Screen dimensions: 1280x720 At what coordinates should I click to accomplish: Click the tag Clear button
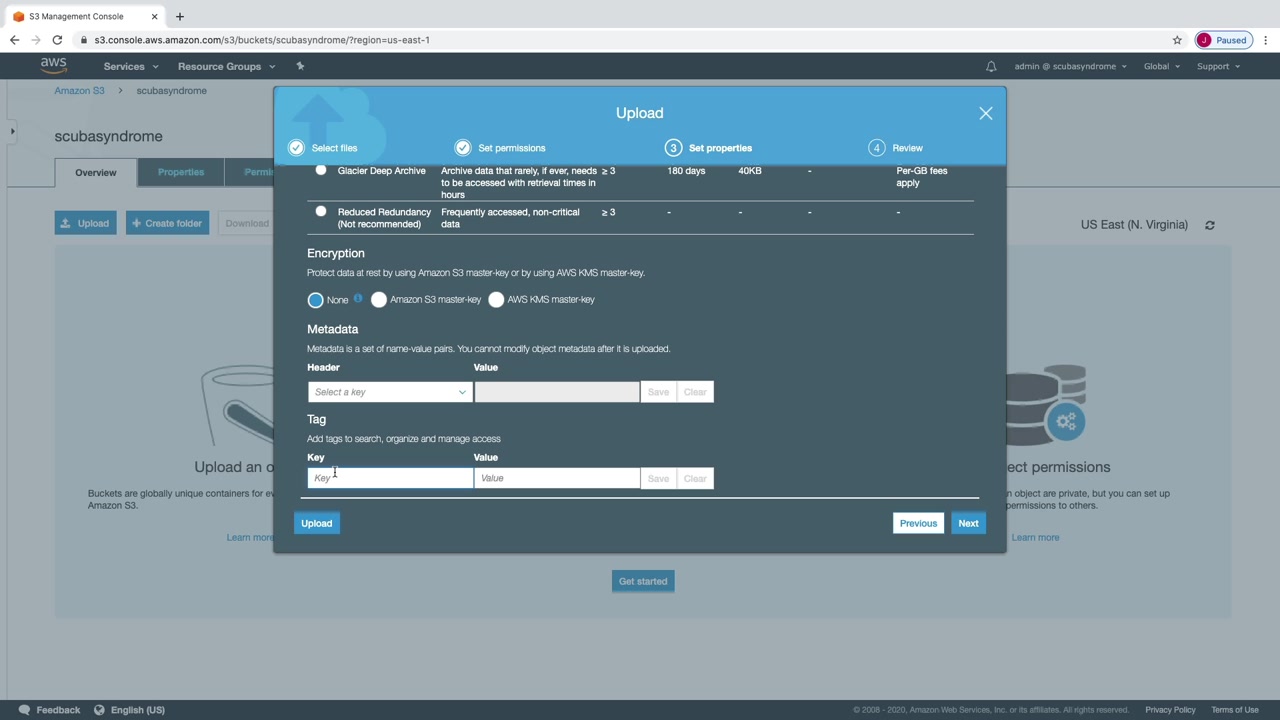coord(695,478)
